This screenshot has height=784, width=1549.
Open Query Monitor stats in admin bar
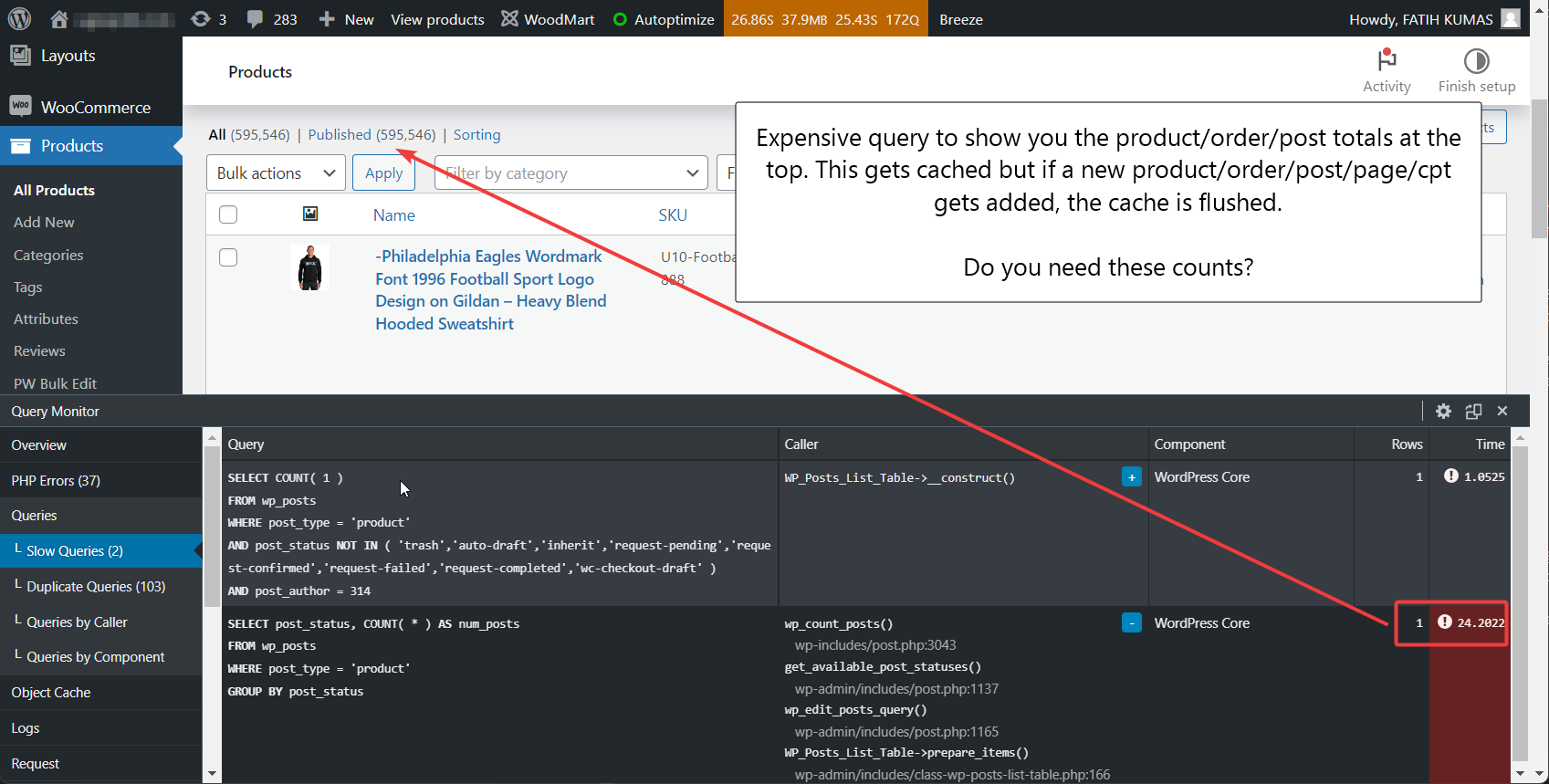pyautogui.click(x=825, y=19)
